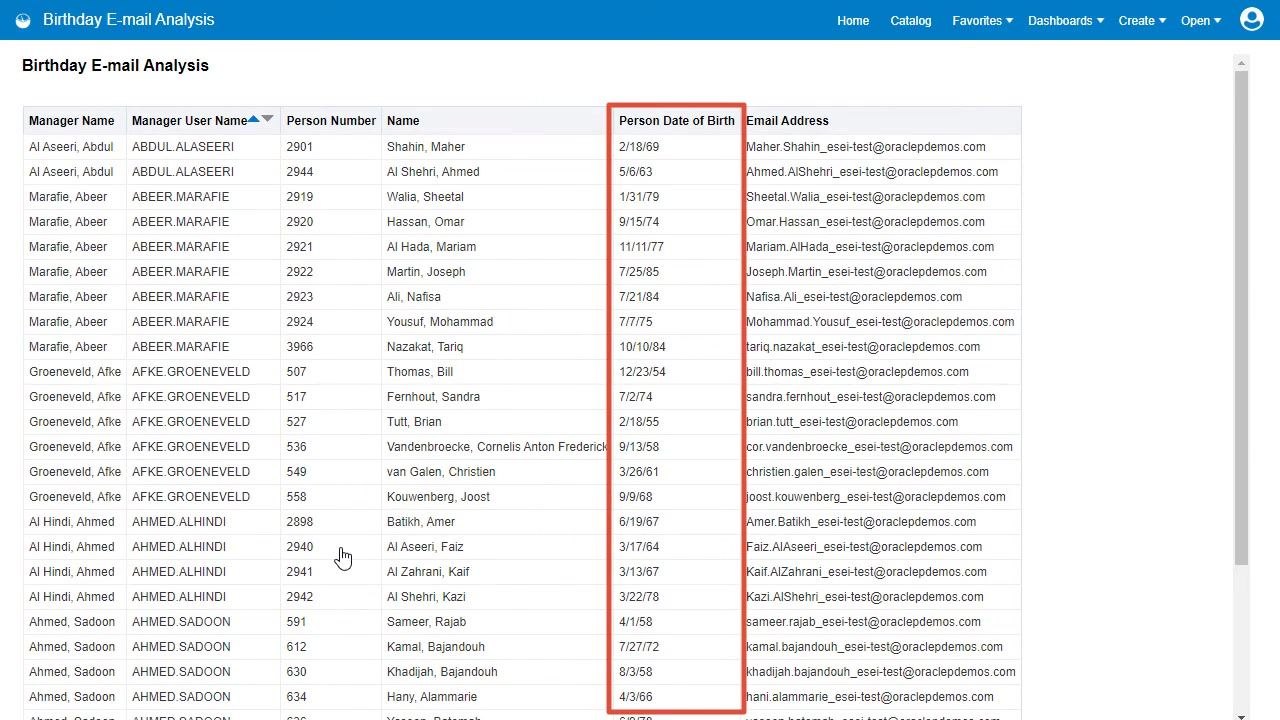Image resolution: width=1280 pixels, height=720 pixels.
Task: Select the name cell 'Shahin, Maher'
Action: [426, 147]
